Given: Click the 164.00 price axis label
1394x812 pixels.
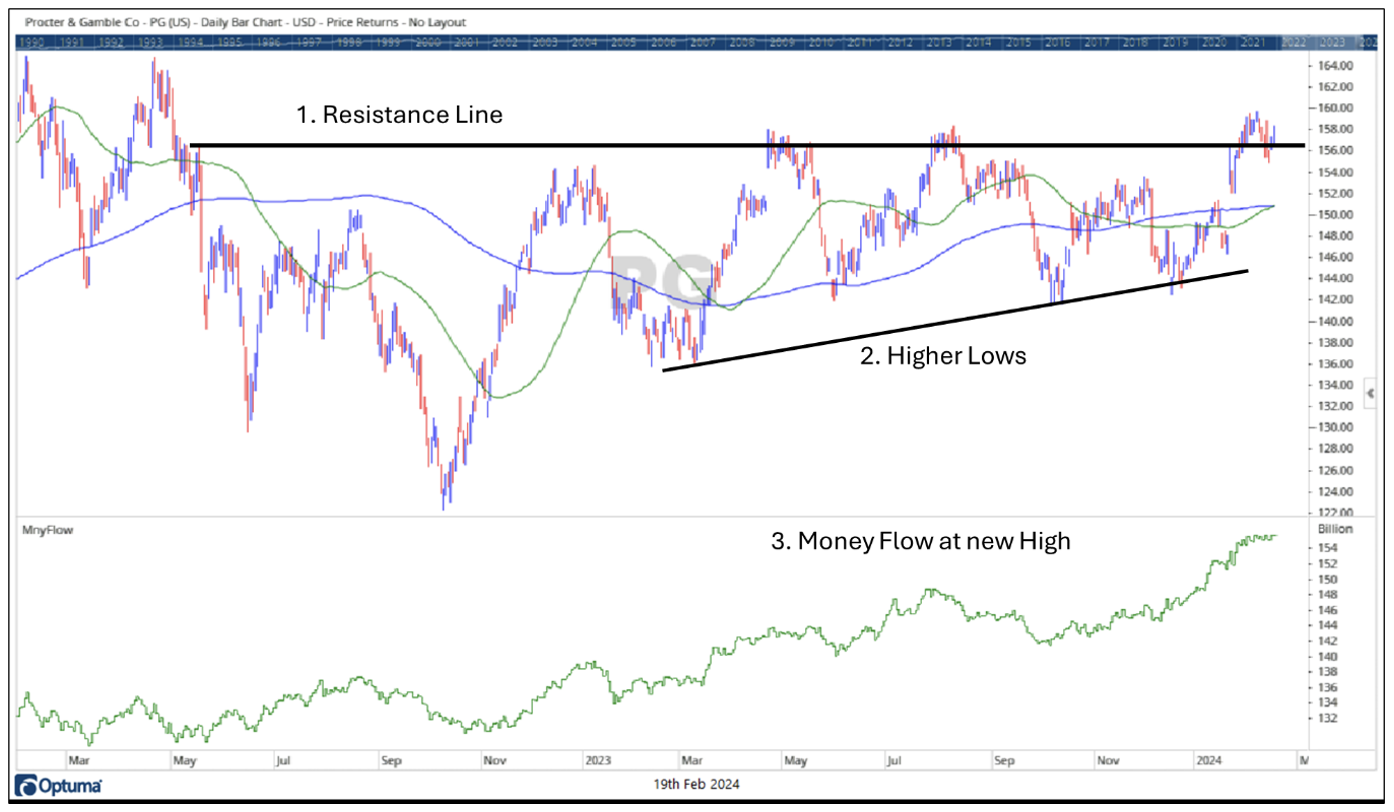Looking at the screenshot, I should [x=1335, y=65].
